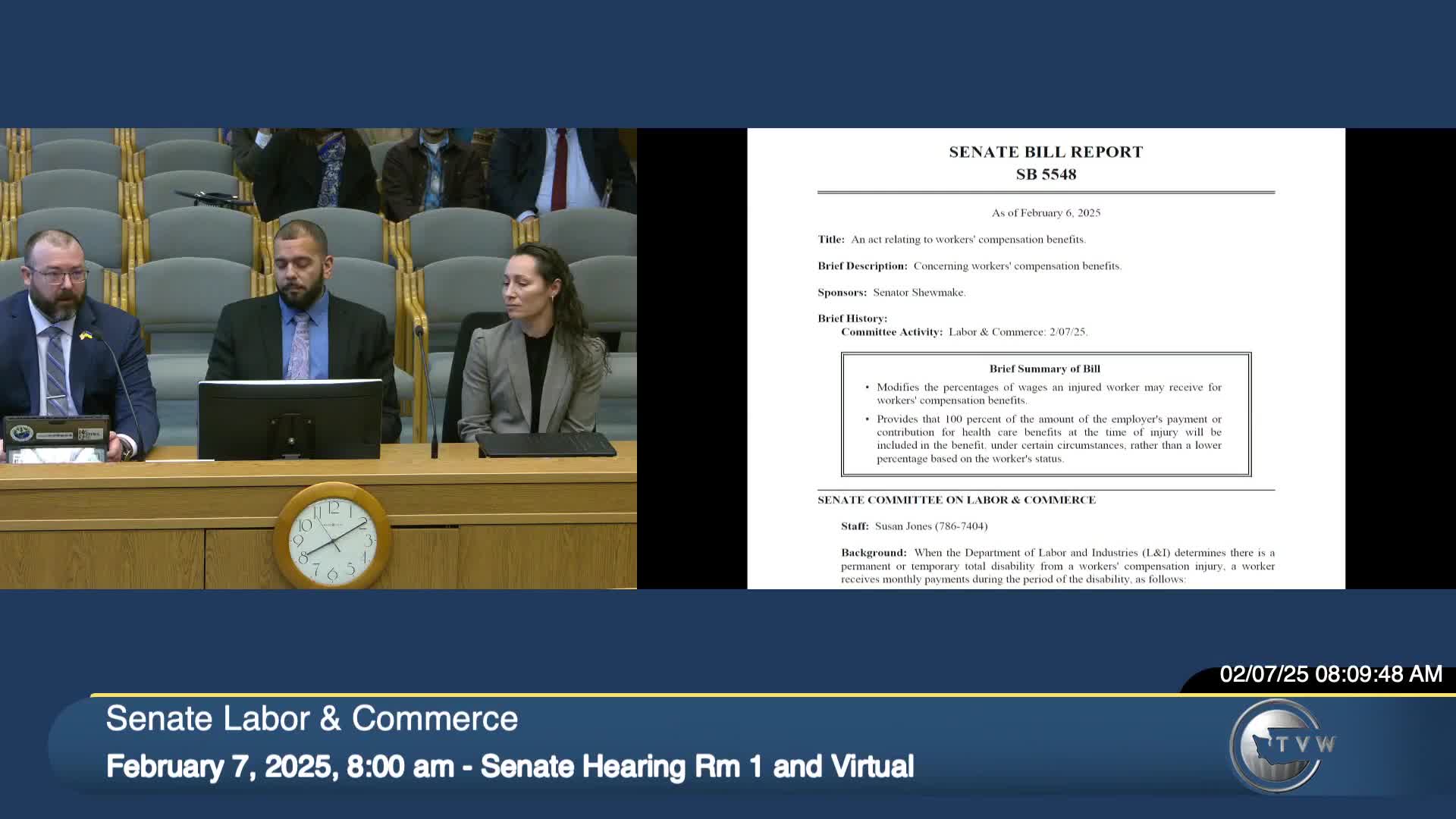Click the desktop monitor on the witness table
This screenshot has width=1456, height=819.
pyautogui.click(x=288, y=421)
